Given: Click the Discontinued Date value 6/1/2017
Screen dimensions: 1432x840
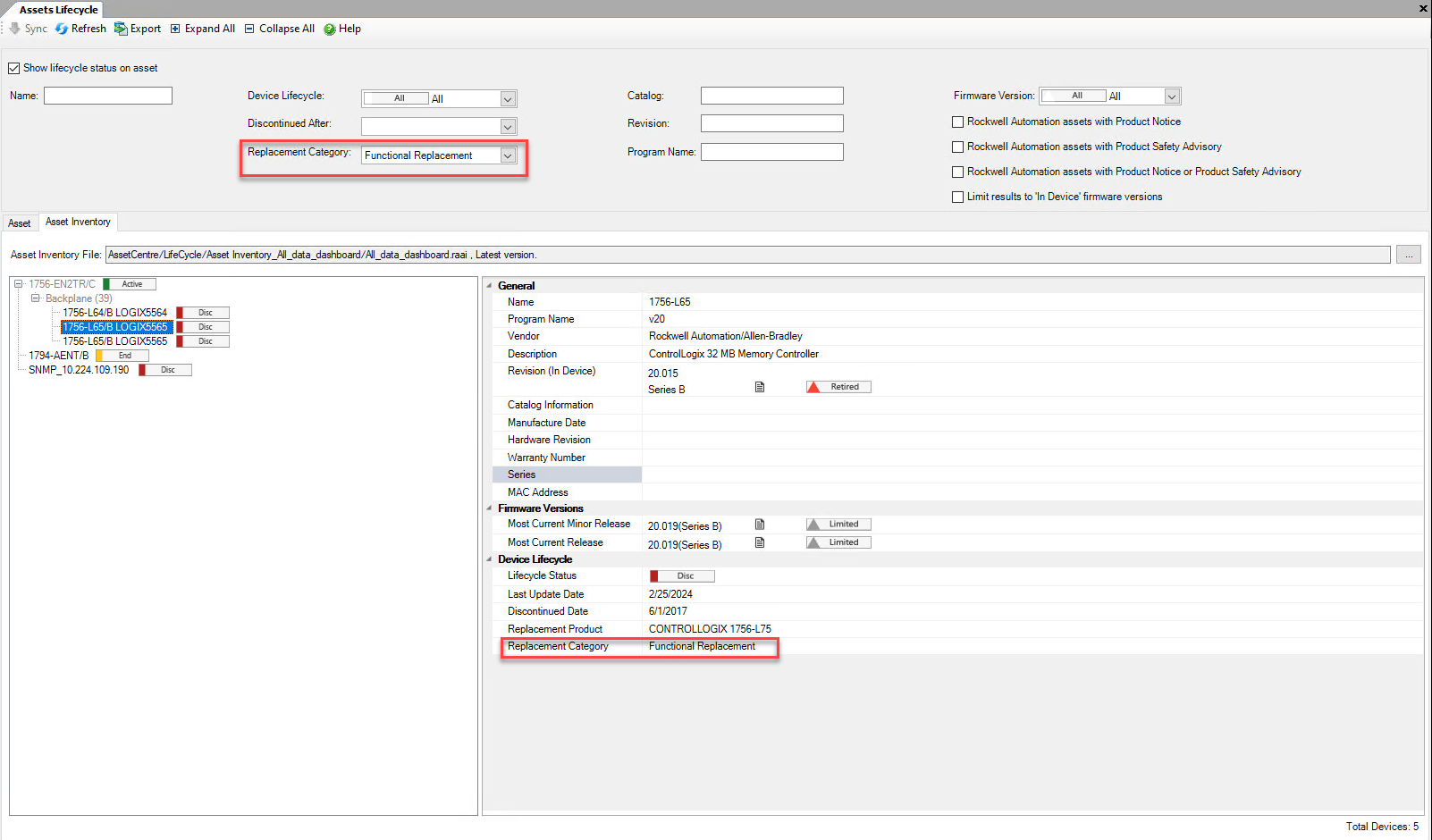Looking at the screenshot, I should click(x=668, y=611).
